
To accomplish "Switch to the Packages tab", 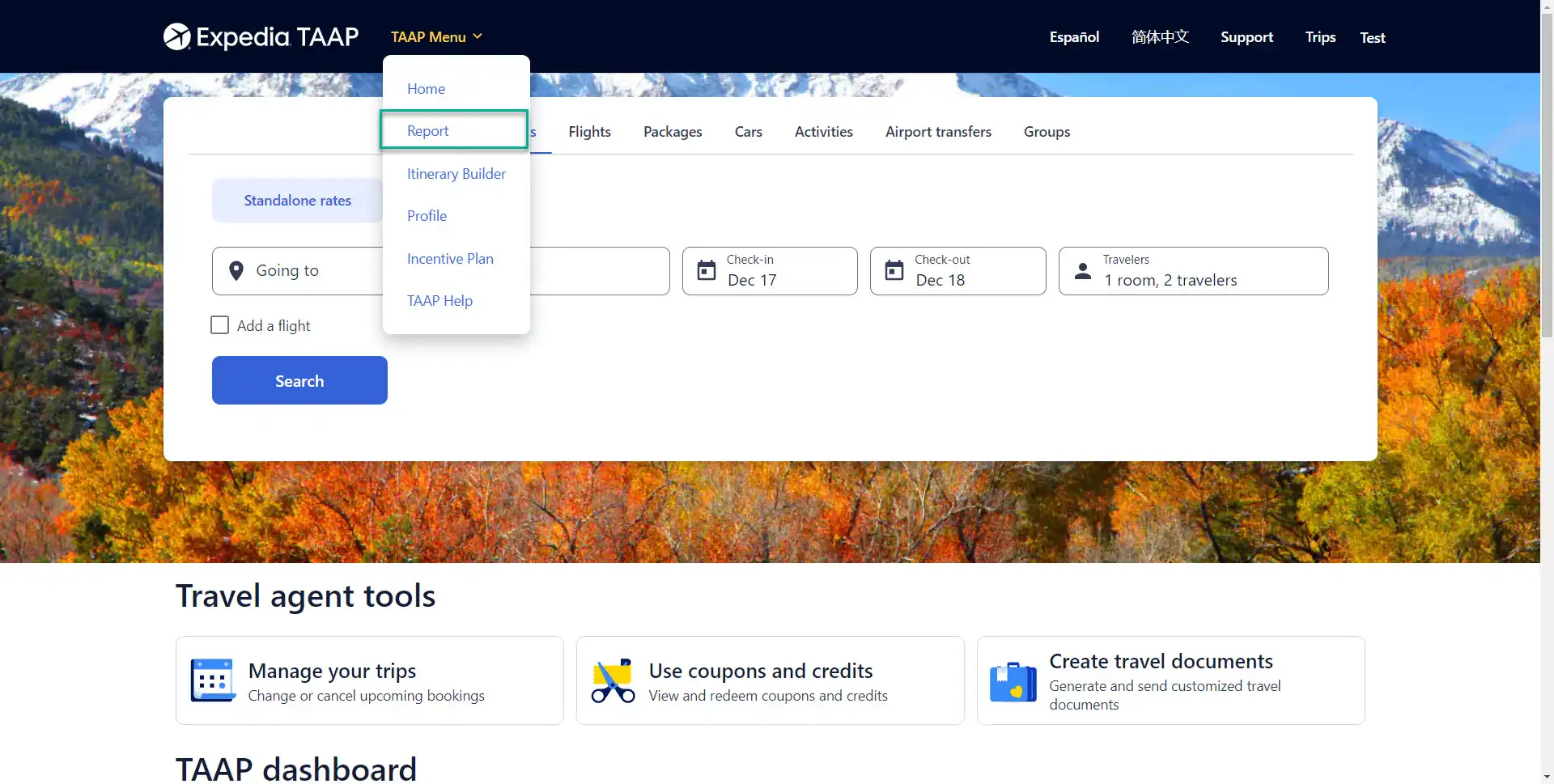I will coord(673,132).
